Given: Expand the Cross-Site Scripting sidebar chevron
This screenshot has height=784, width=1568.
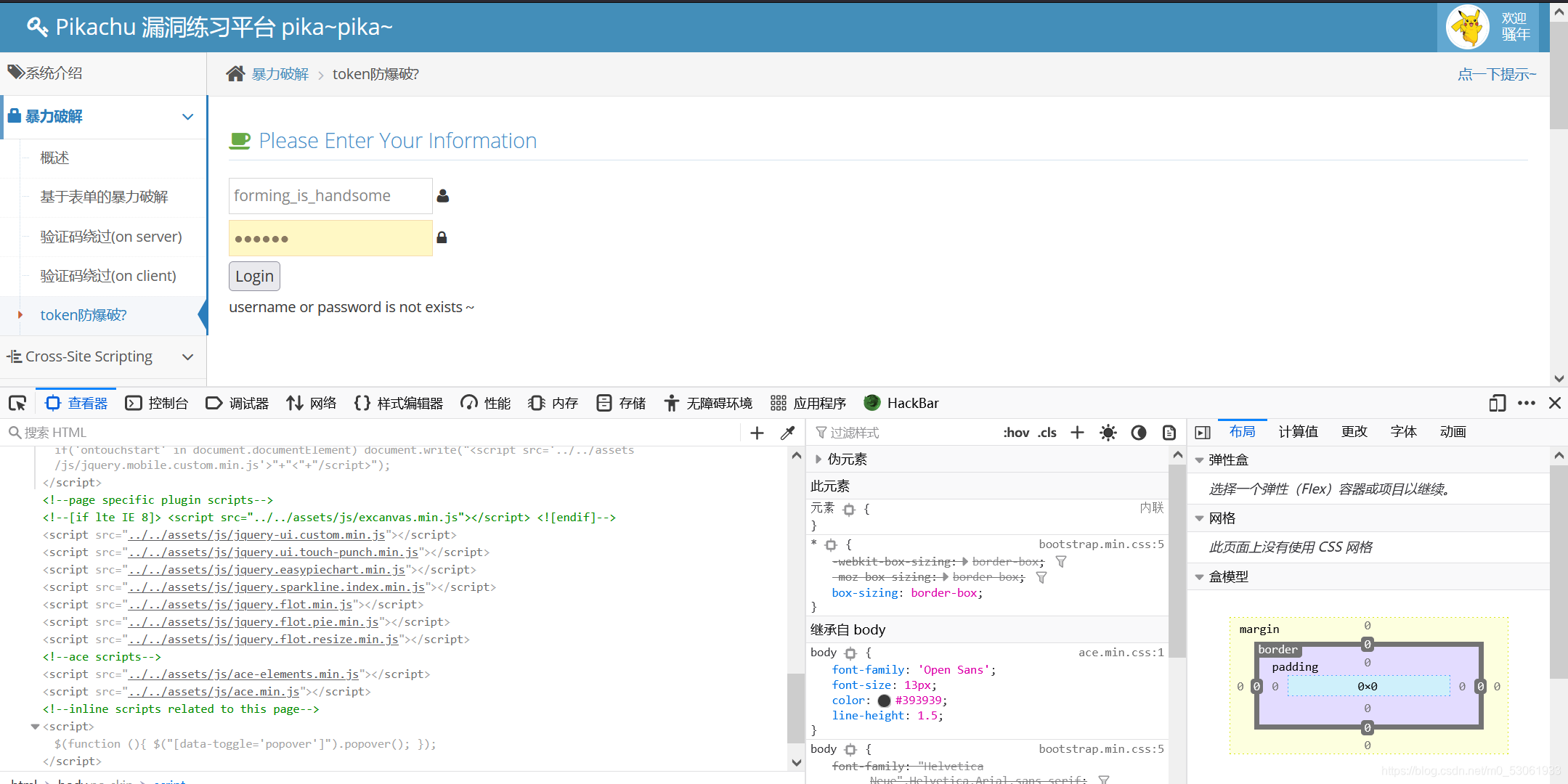Looking at the screenshot, I should [x=187, y=357].
